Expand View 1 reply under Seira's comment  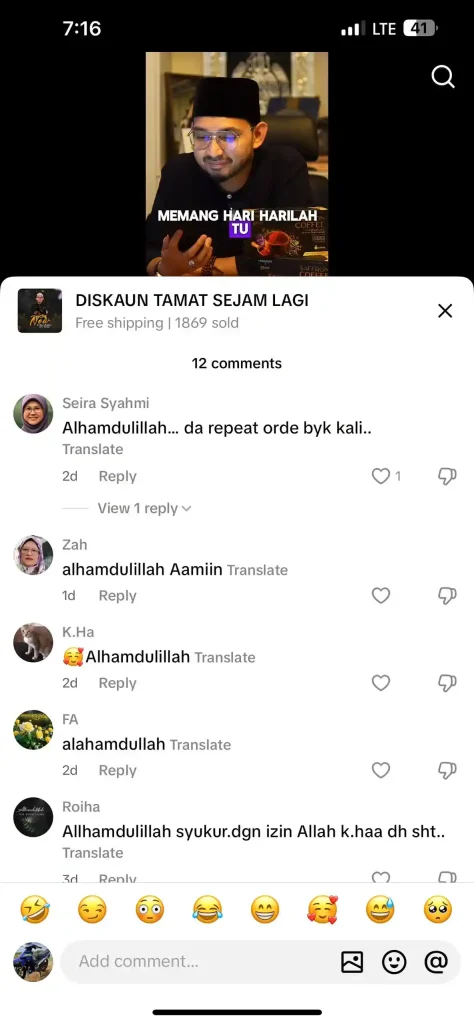(x=144, y=508)
